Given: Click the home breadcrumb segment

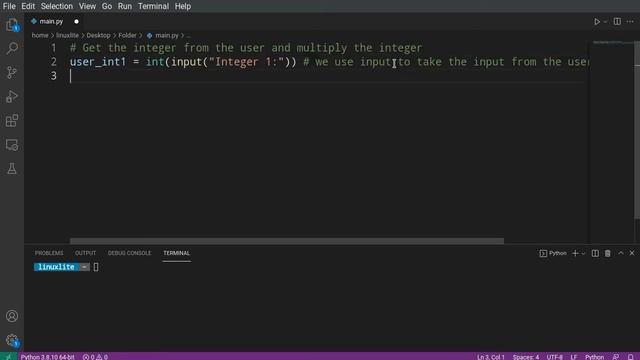Looking at the screenshot, I should pos(40,36).
